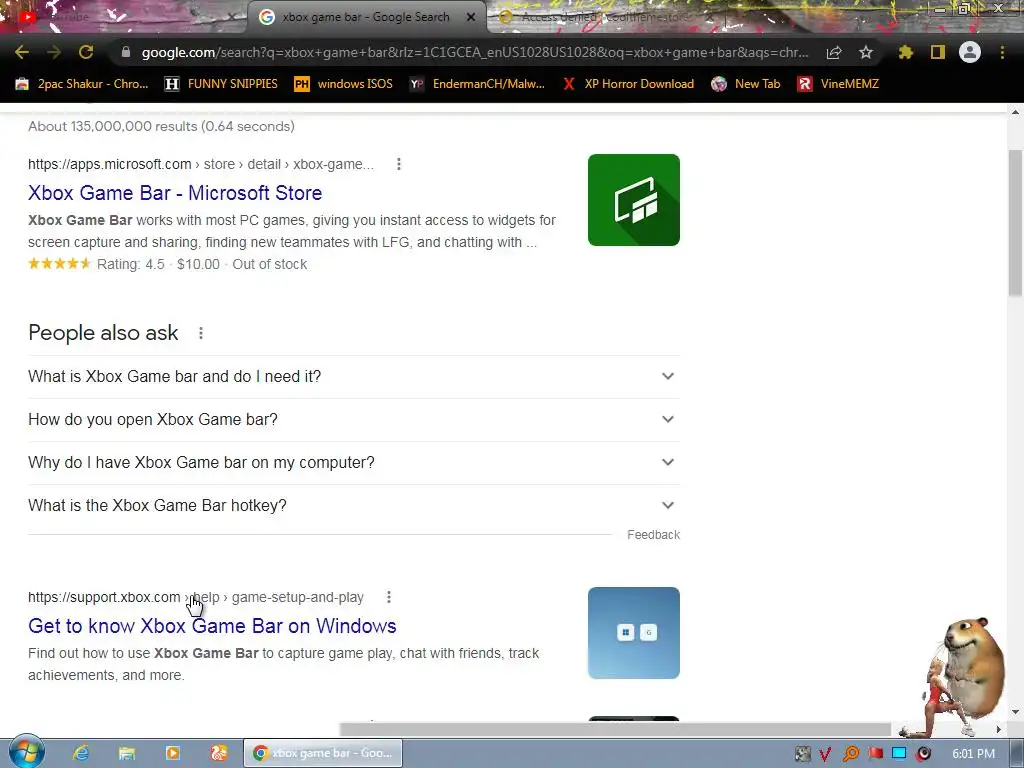Expand What is the Xbox Game Bar hotkey
The width and height of the screenshot is (1024, 768).
click(353, 505)
